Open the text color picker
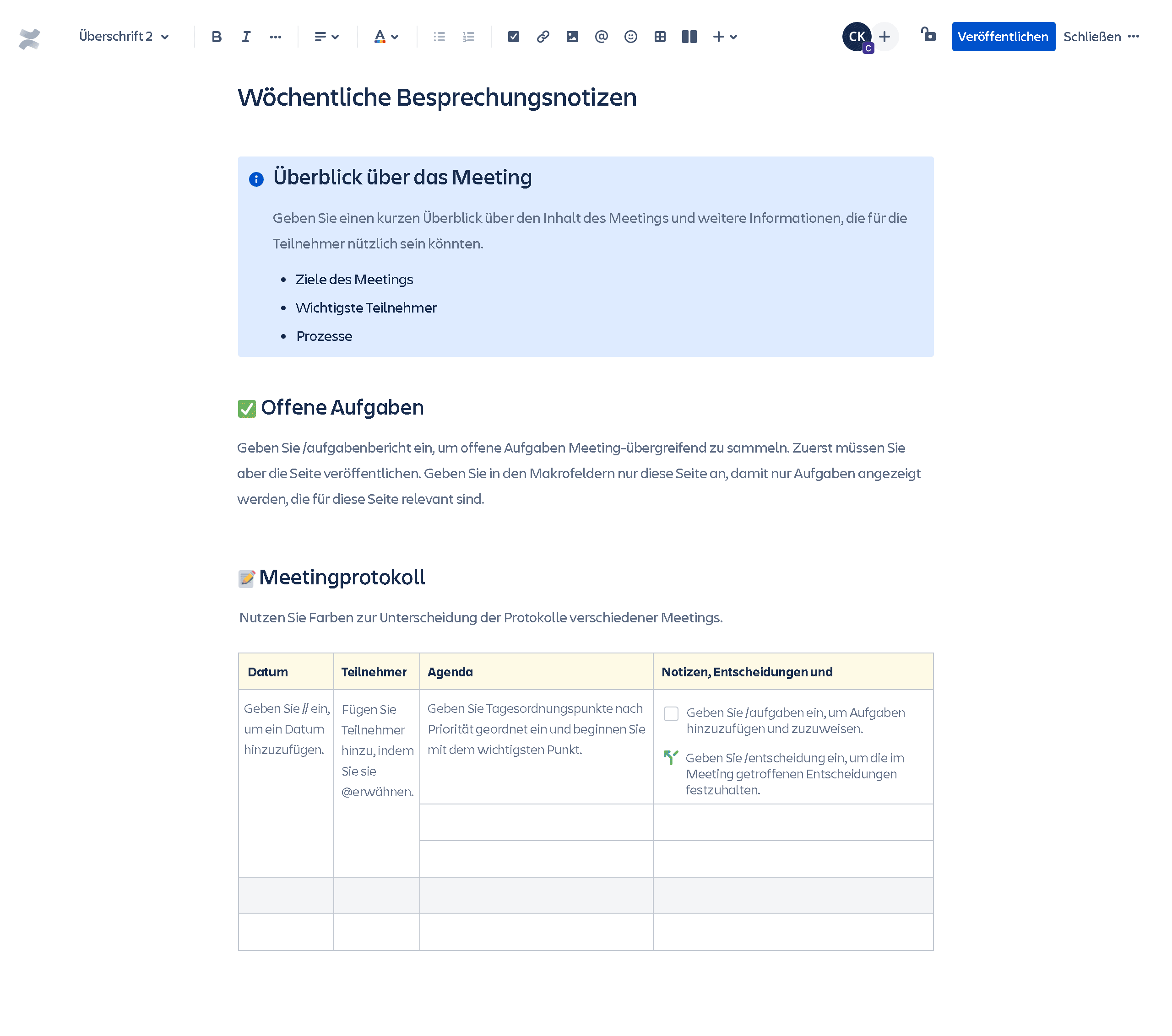 385,37
